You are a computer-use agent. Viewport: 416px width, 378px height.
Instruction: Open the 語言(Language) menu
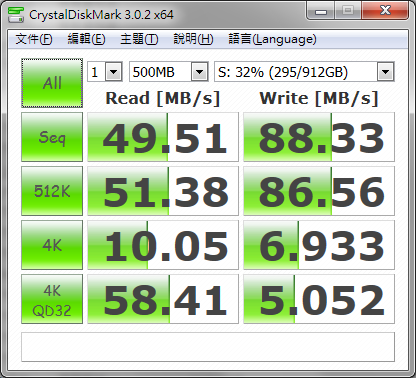click(x=272, y=39)
